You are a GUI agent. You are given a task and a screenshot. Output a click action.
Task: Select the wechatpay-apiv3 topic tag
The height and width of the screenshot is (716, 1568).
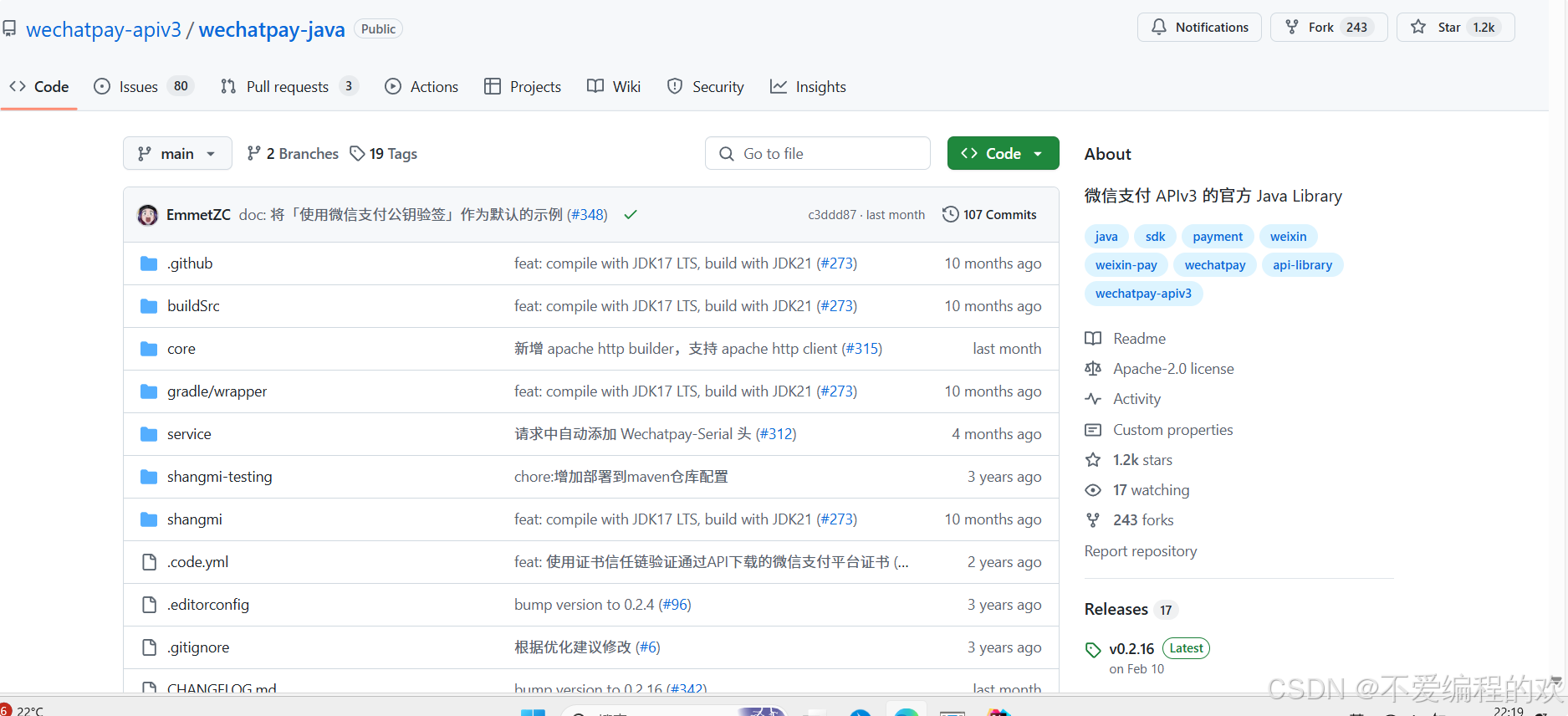click(x=1143, y=294)
